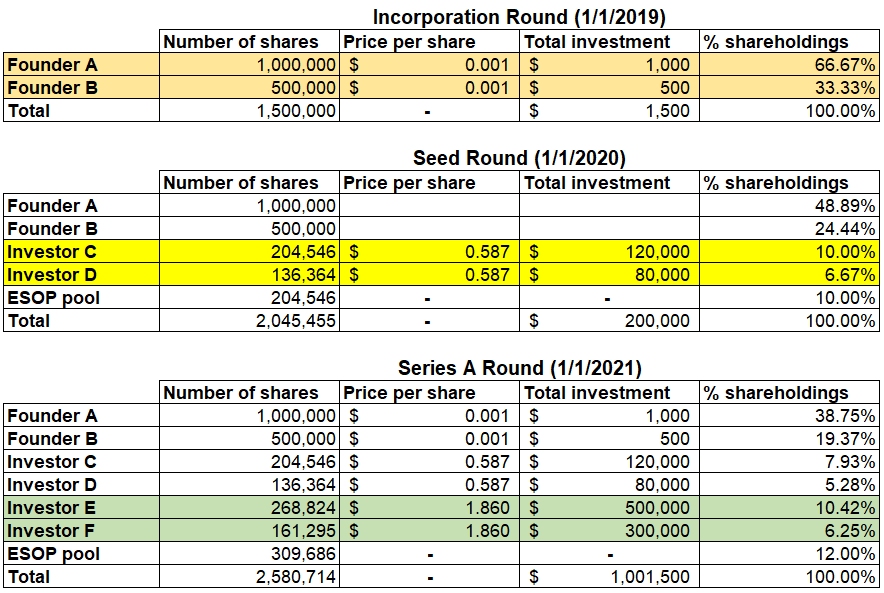Click the 2,580,714 total shares cell
Viewport: 884px width, 593px height.
[249, 577]
